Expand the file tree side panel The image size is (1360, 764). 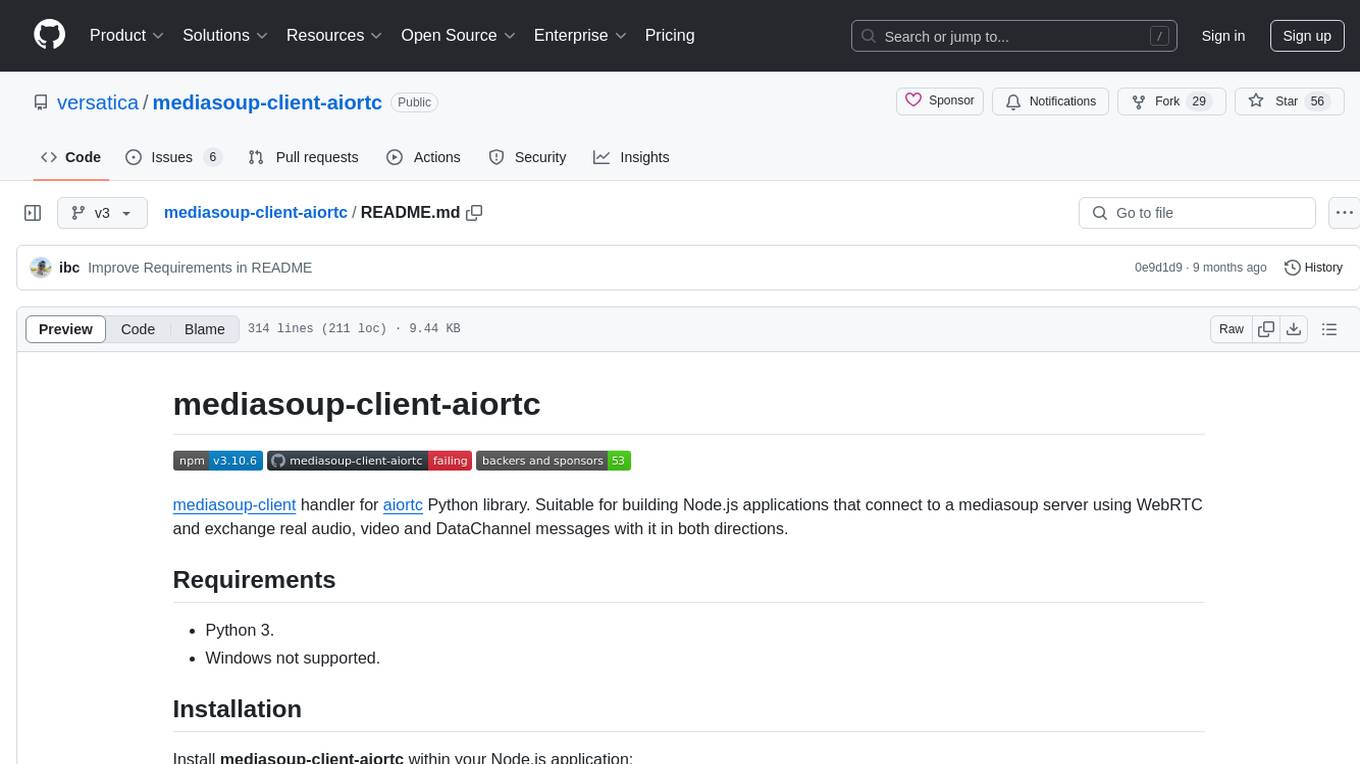(33, 213)
